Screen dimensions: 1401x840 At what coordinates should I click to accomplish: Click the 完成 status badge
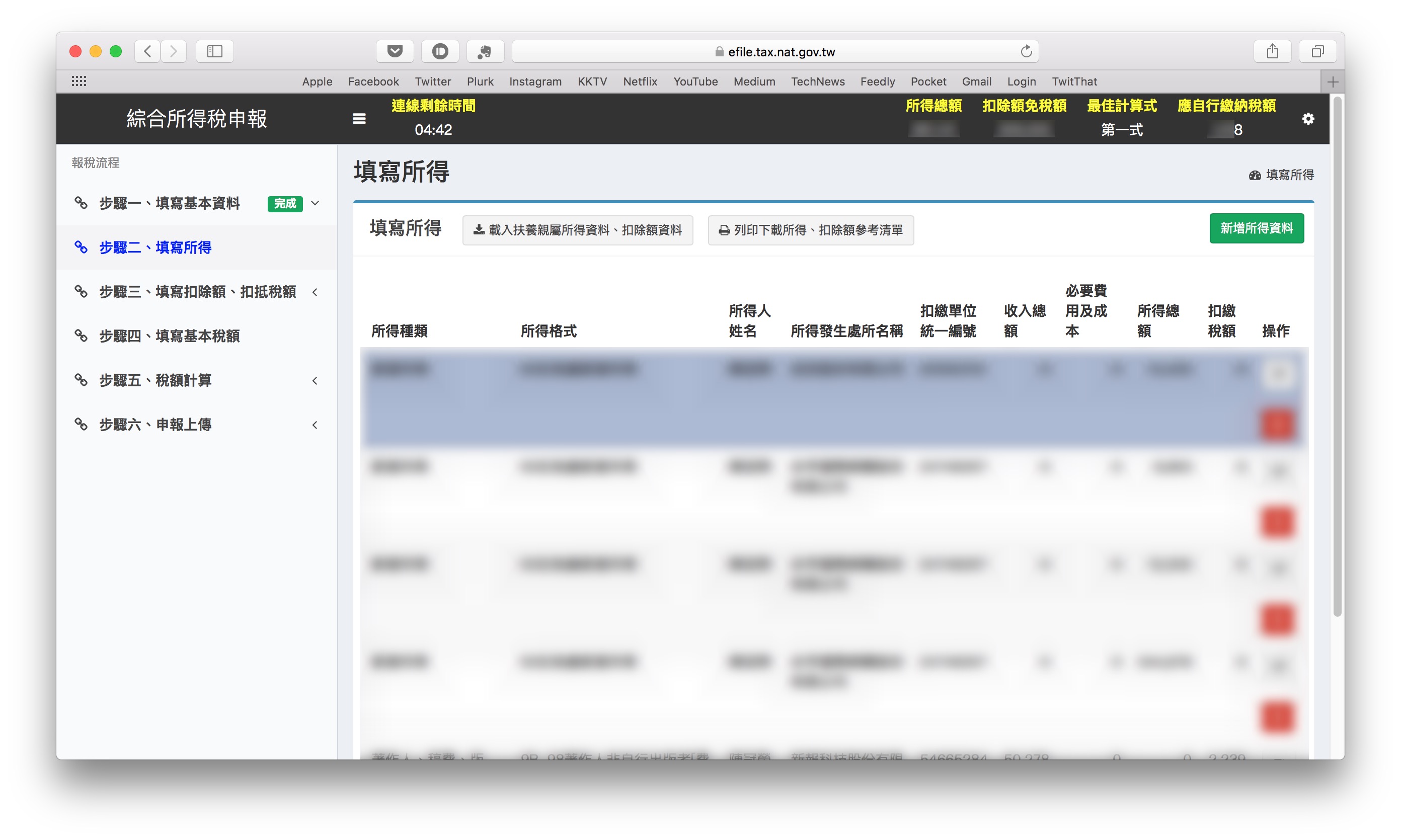285,203
